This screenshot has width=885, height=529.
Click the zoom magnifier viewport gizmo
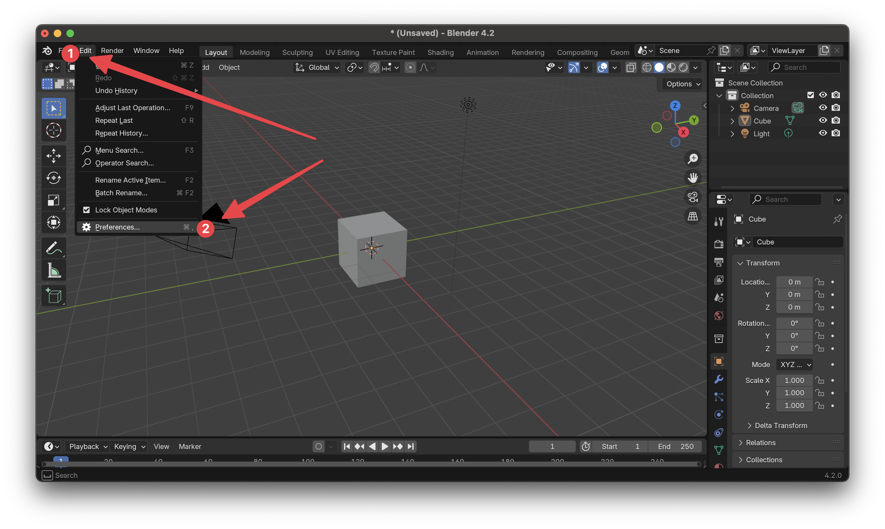(693, 159)
